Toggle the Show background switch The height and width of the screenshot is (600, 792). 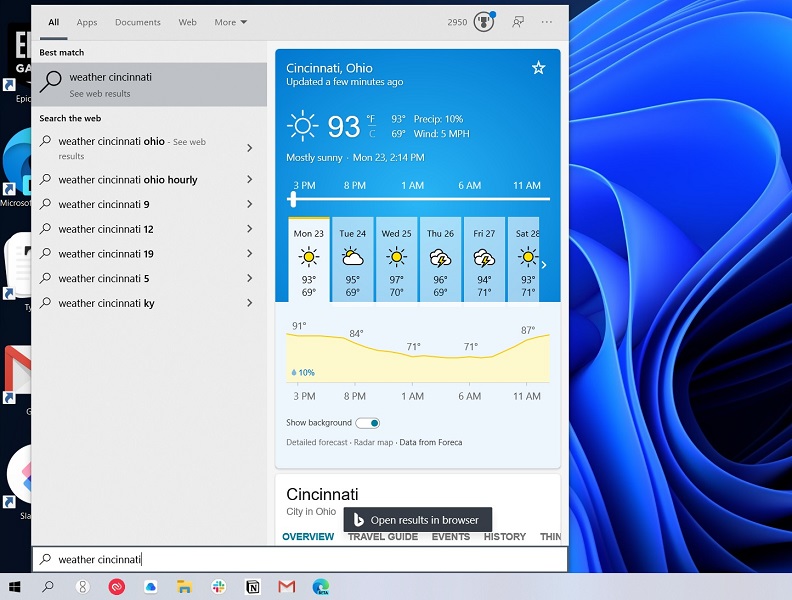pos(367,423)
